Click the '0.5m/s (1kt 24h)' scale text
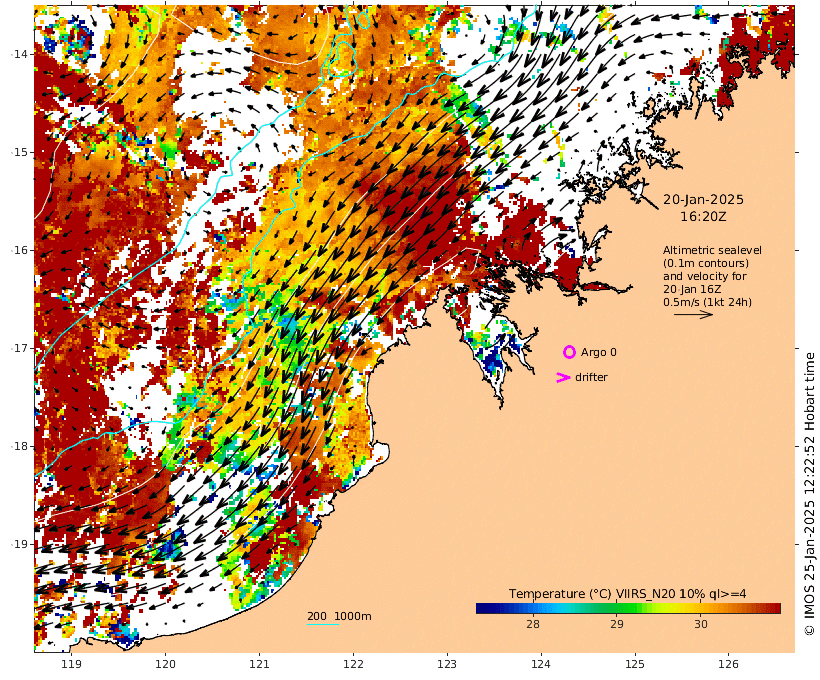 (707, 302)
